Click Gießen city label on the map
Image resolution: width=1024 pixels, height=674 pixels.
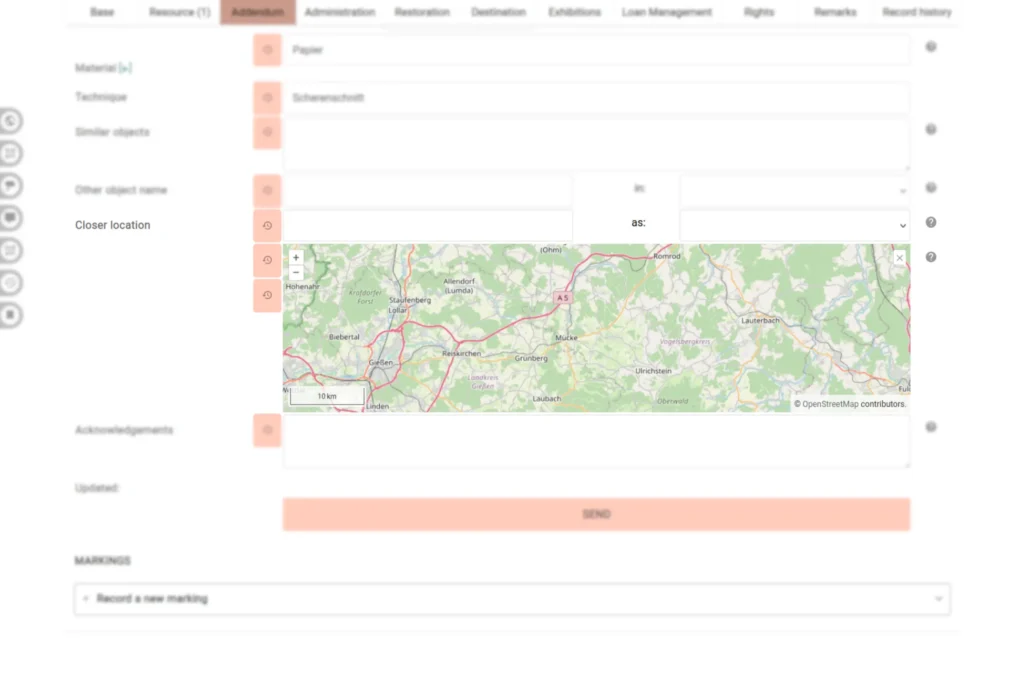coord(381,362)
